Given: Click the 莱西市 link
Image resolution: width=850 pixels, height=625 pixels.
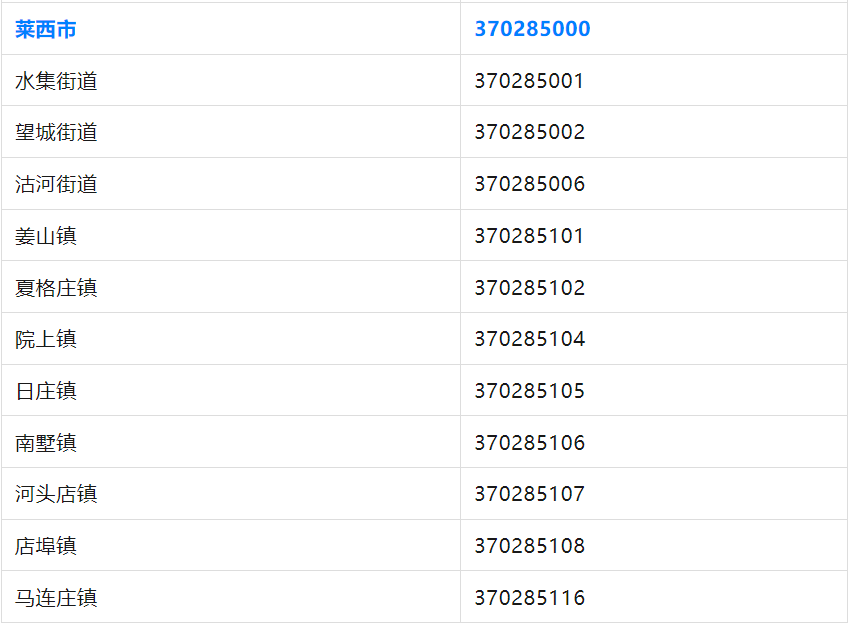Looking at the screenshot, I should [x=46, y=30].
